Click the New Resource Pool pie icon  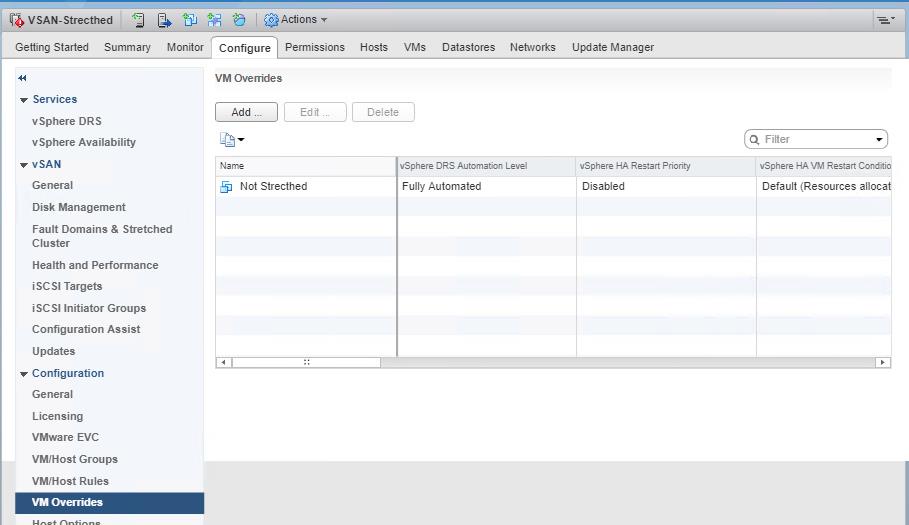click(x=239, y=20)
